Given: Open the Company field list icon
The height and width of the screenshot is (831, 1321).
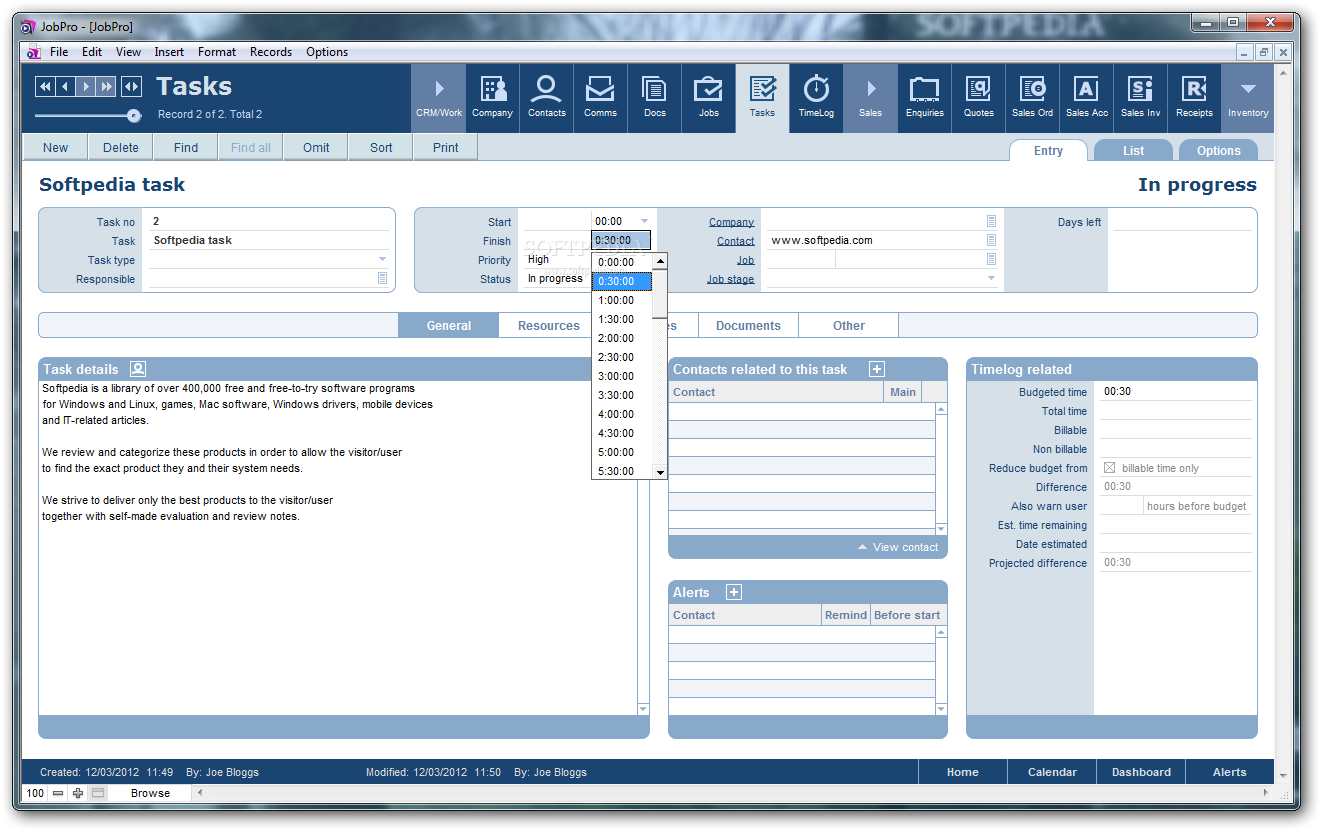Looking at the screenshot, I should click(x=991, y=222).
